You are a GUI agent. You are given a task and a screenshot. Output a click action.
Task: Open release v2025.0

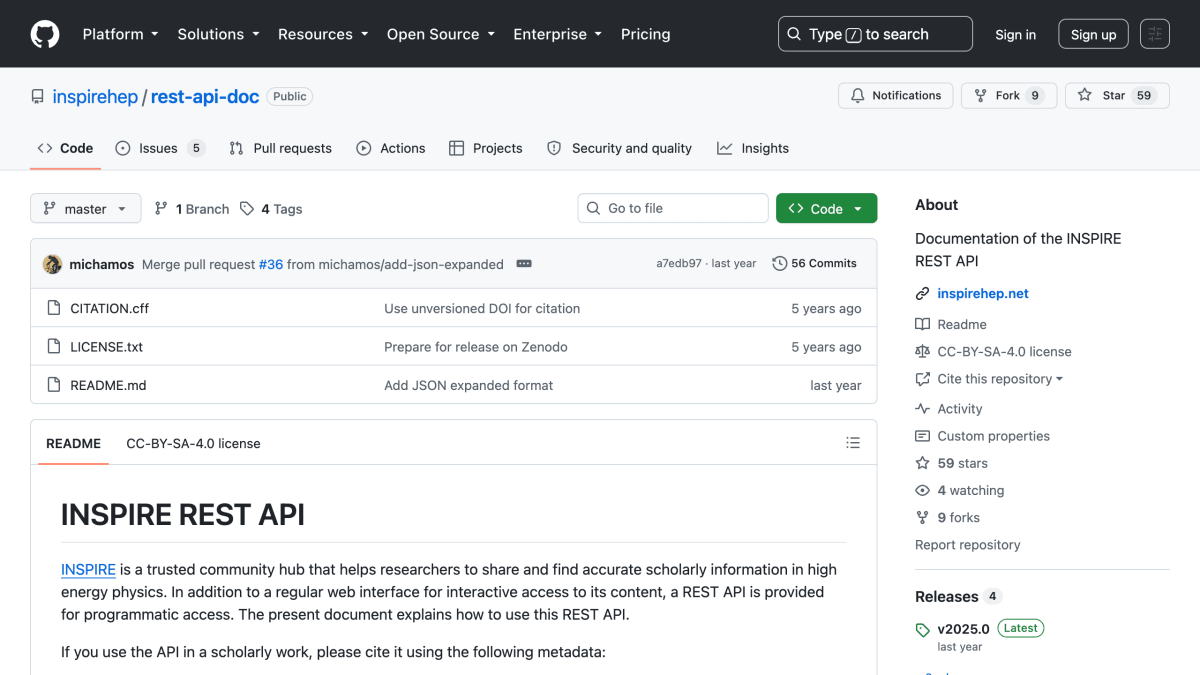click(x=962, y=629)
